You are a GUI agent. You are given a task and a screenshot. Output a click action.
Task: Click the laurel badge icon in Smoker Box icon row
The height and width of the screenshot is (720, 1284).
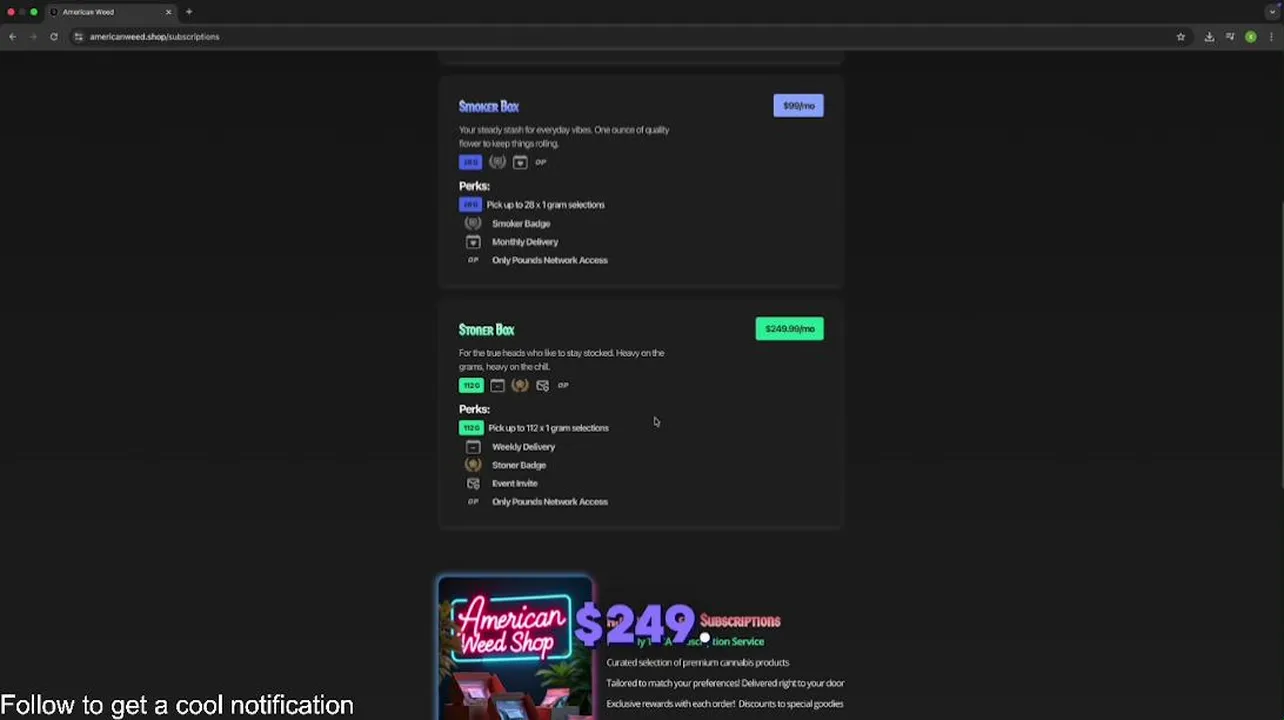tap(497, 162)
